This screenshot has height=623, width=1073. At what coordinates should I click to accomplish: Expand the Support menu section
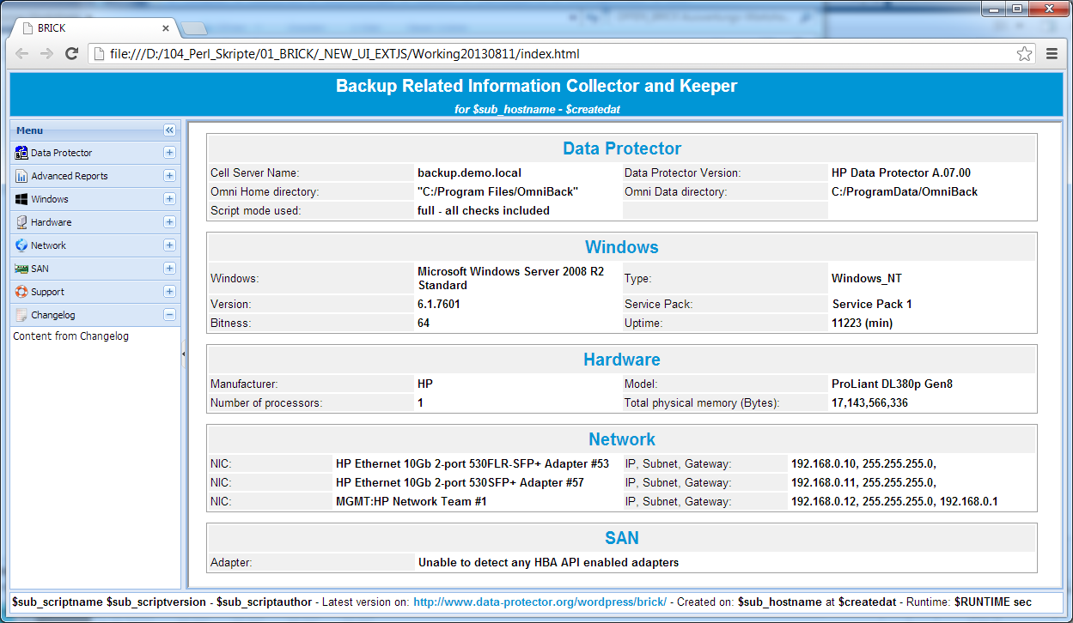pos(169,292)
